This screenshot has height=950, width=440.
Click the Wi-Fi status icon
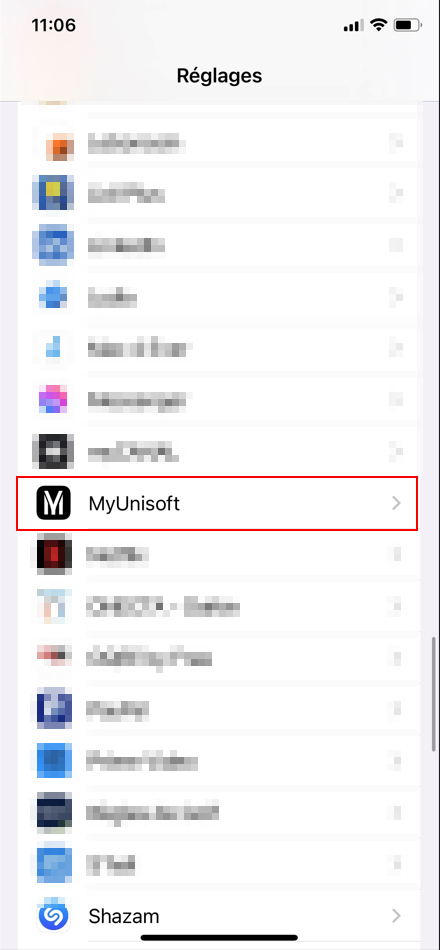tap(379, 25)
